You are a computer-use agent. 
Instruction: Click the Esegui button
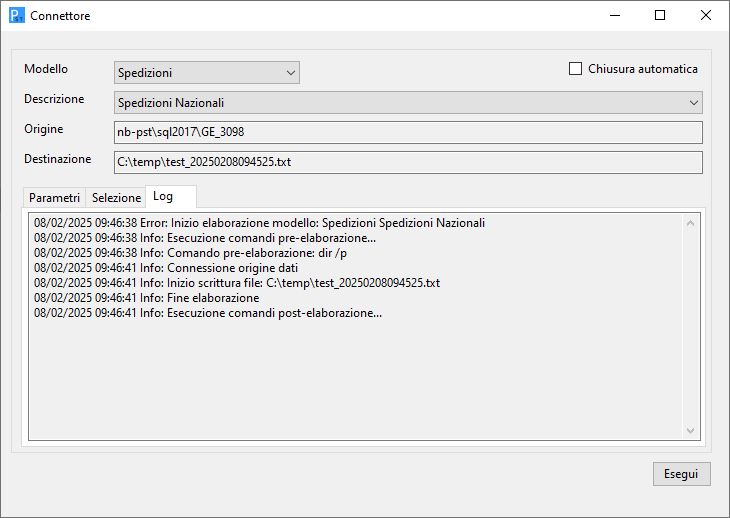682,474
